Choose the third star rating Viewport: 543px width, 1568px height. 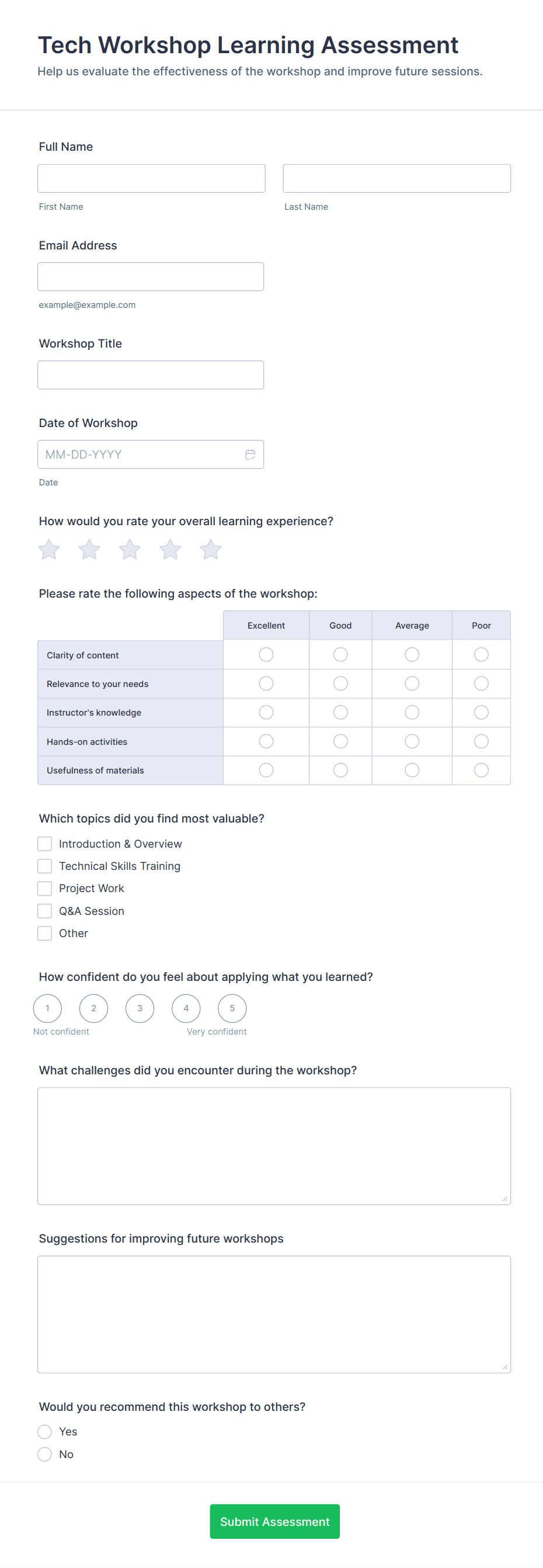click(130, 549)
